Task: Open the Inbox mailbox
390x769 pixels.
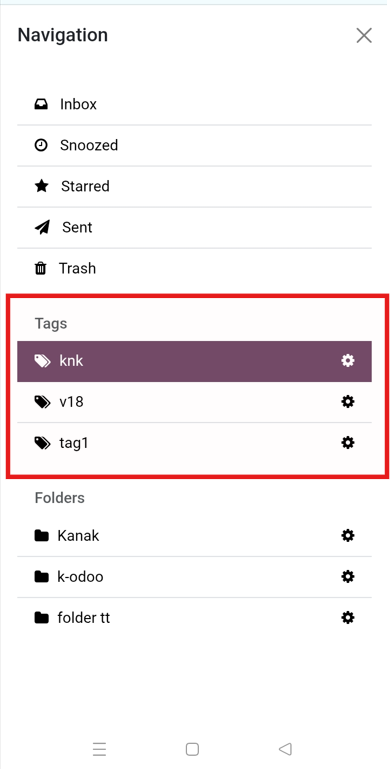Action: click(194, 104)
